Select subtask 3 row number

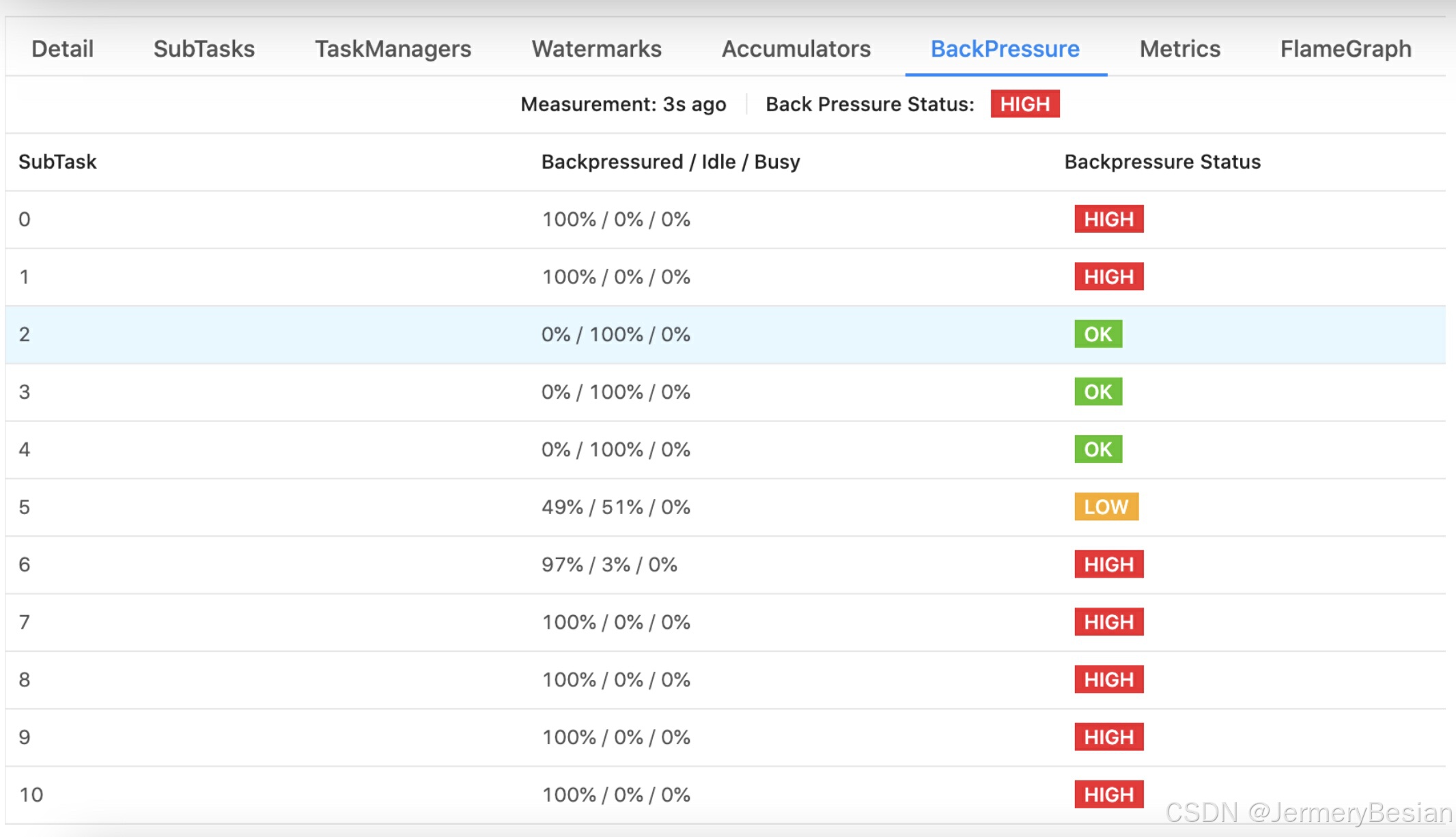25,392
